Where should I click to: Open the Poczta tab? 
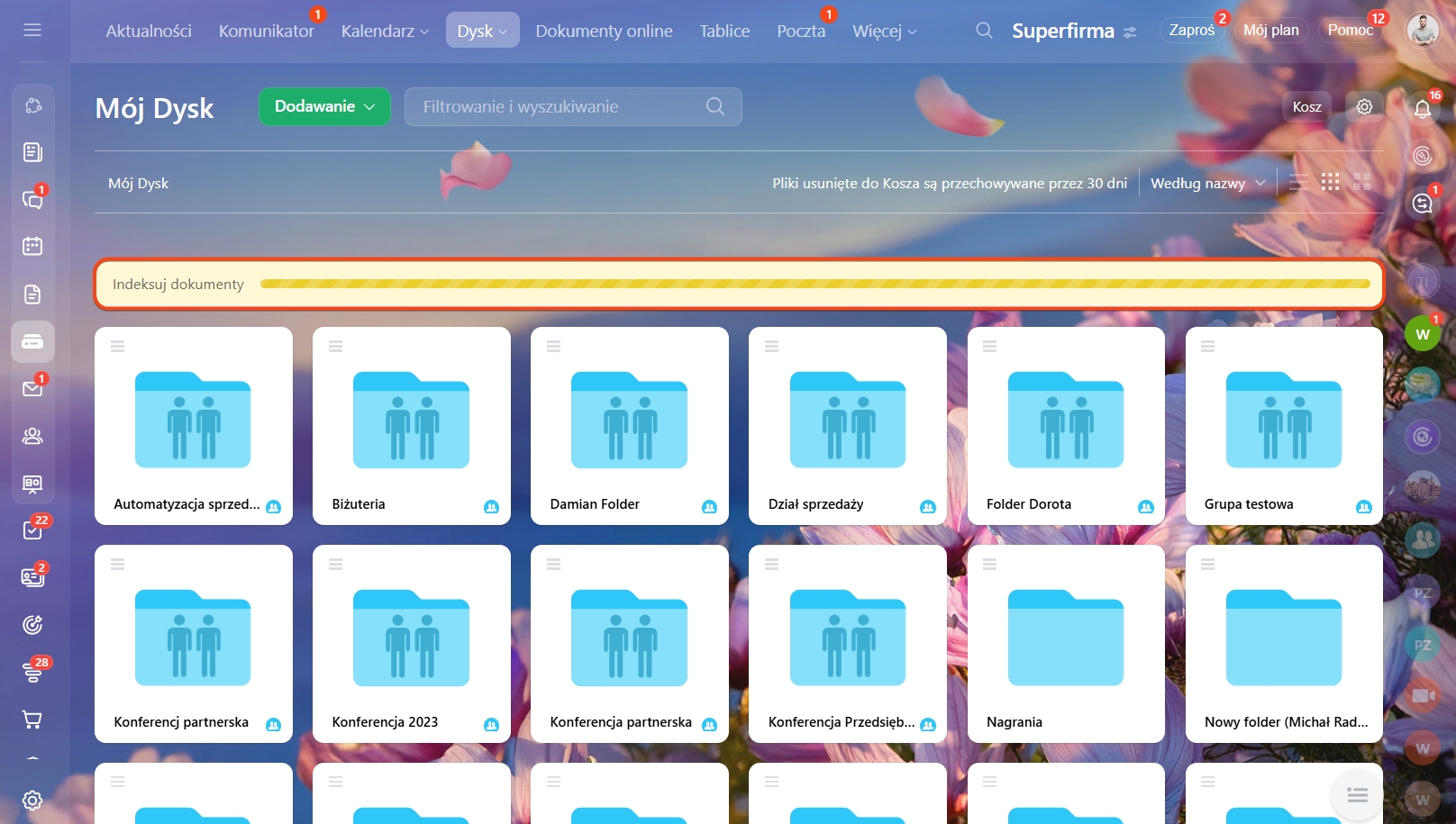(x=801, y=31)
